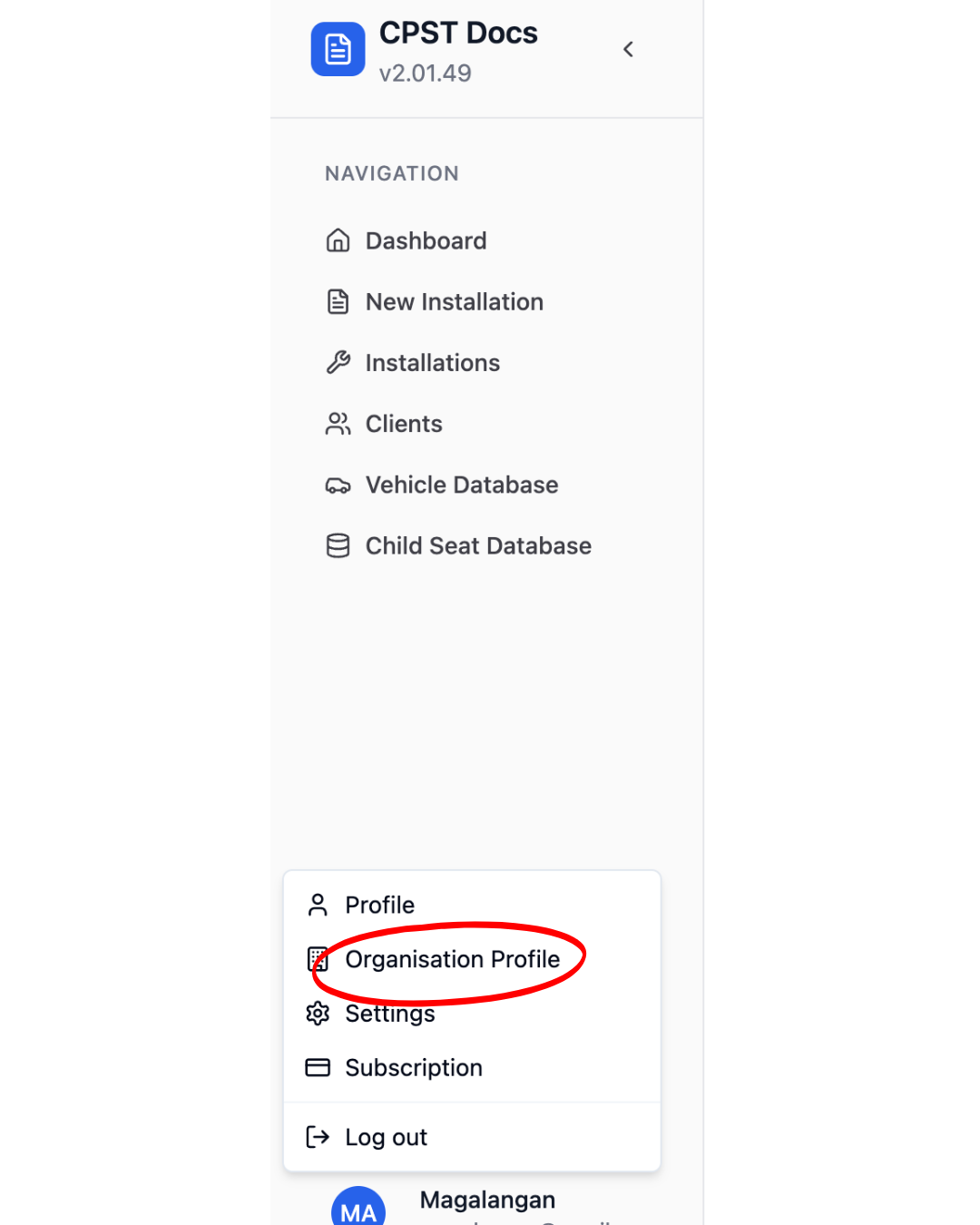Go to Dashboard page

(426, 240)
